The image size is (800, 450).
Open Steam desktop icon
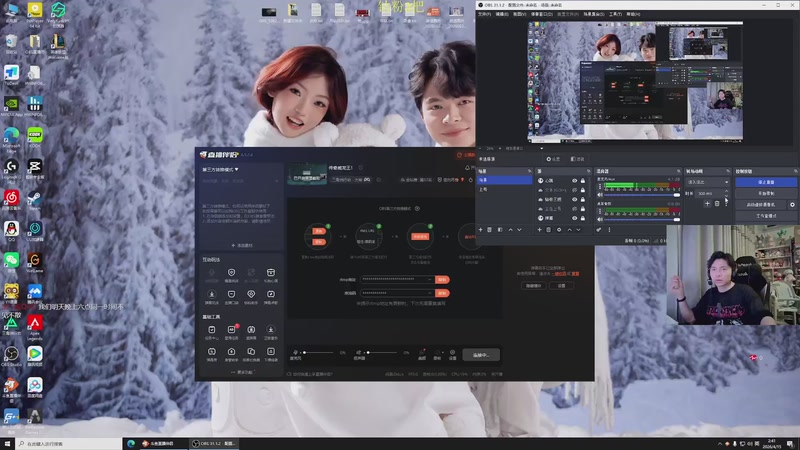pos(35,199)
